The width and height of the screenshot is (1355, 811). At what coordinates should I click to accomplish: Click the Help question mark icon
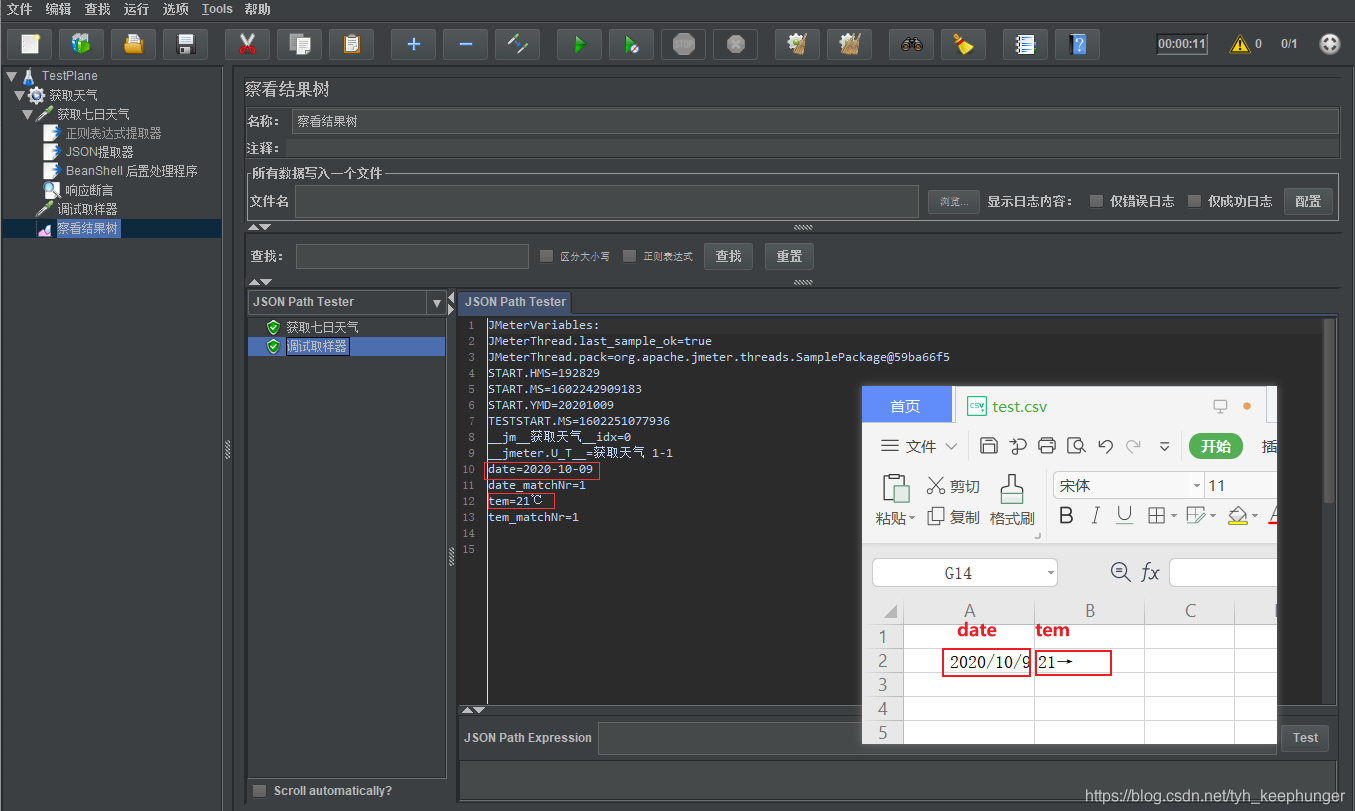1077,44
